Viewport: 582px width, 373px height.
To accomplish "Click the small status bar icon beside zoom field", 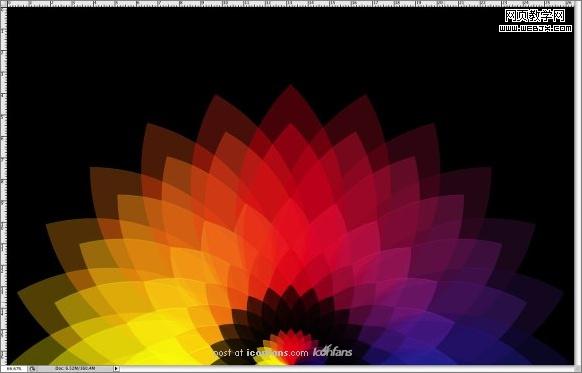I will point(32,369).
